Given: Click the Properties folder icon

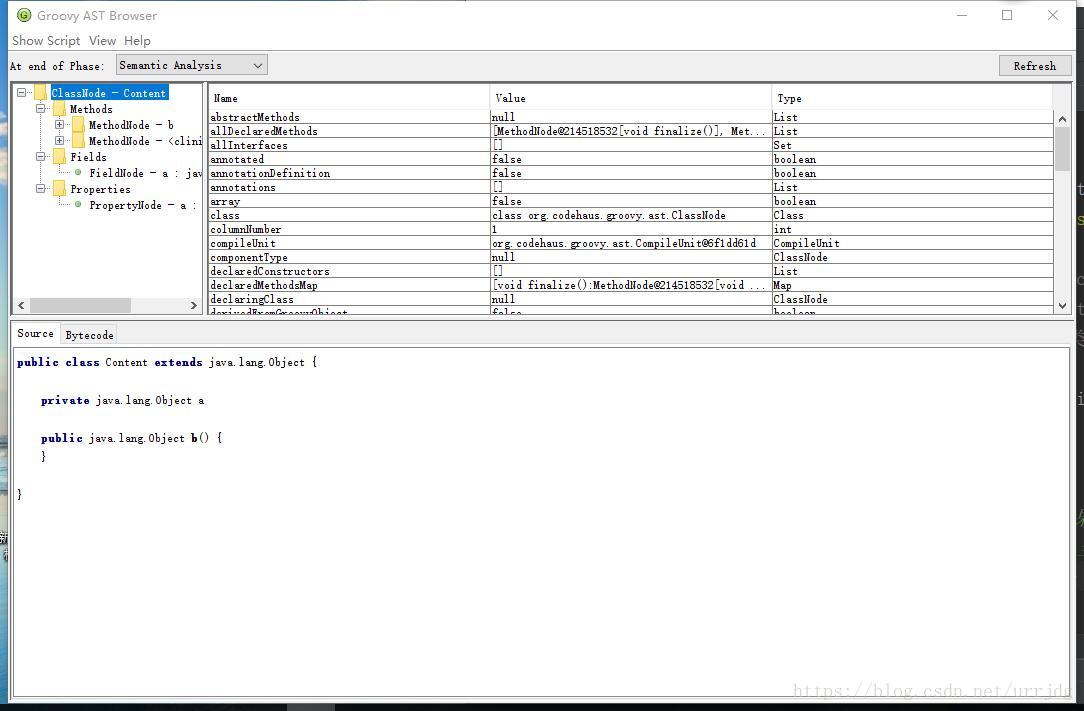Looking at the screenshot, I should pos(59,189).
